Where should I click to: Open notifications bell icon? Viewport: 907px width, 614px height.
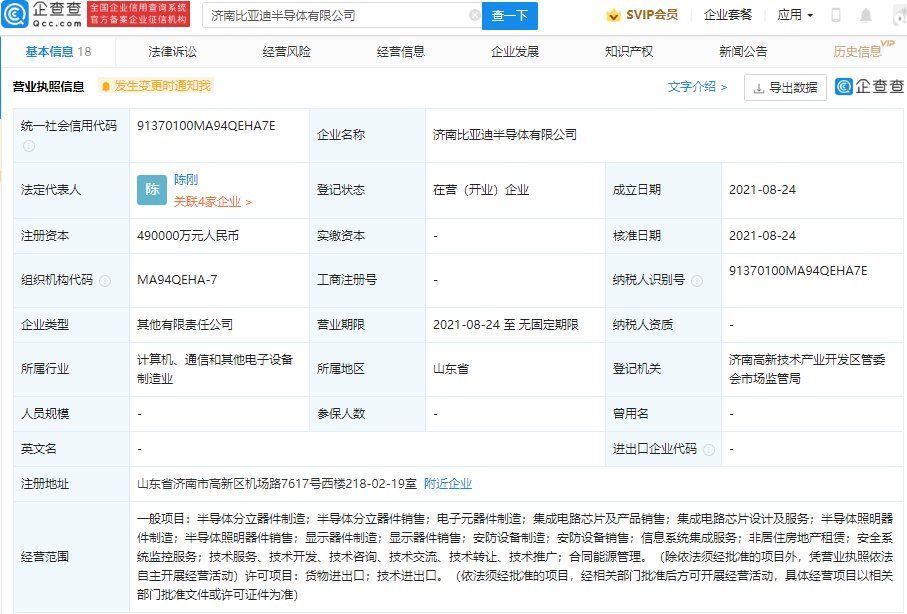(x=865, y=15)
